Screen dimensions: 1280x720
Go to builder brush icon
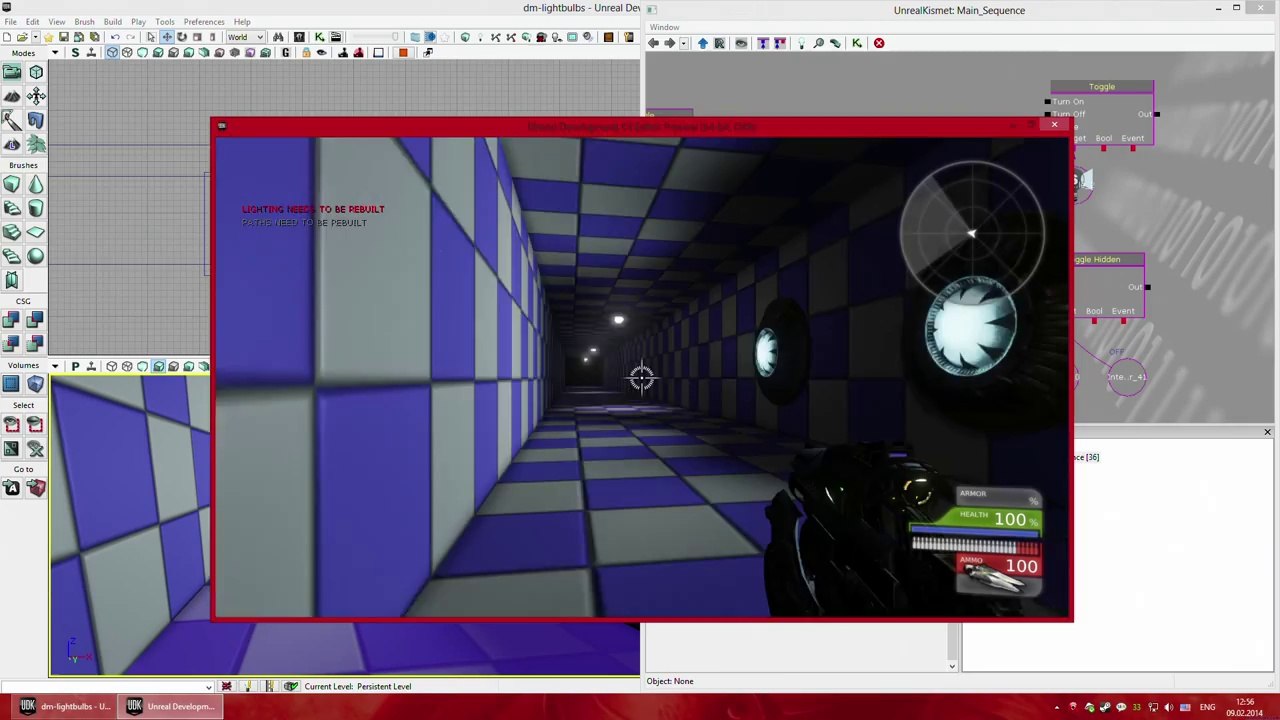[x=36, y=488]
